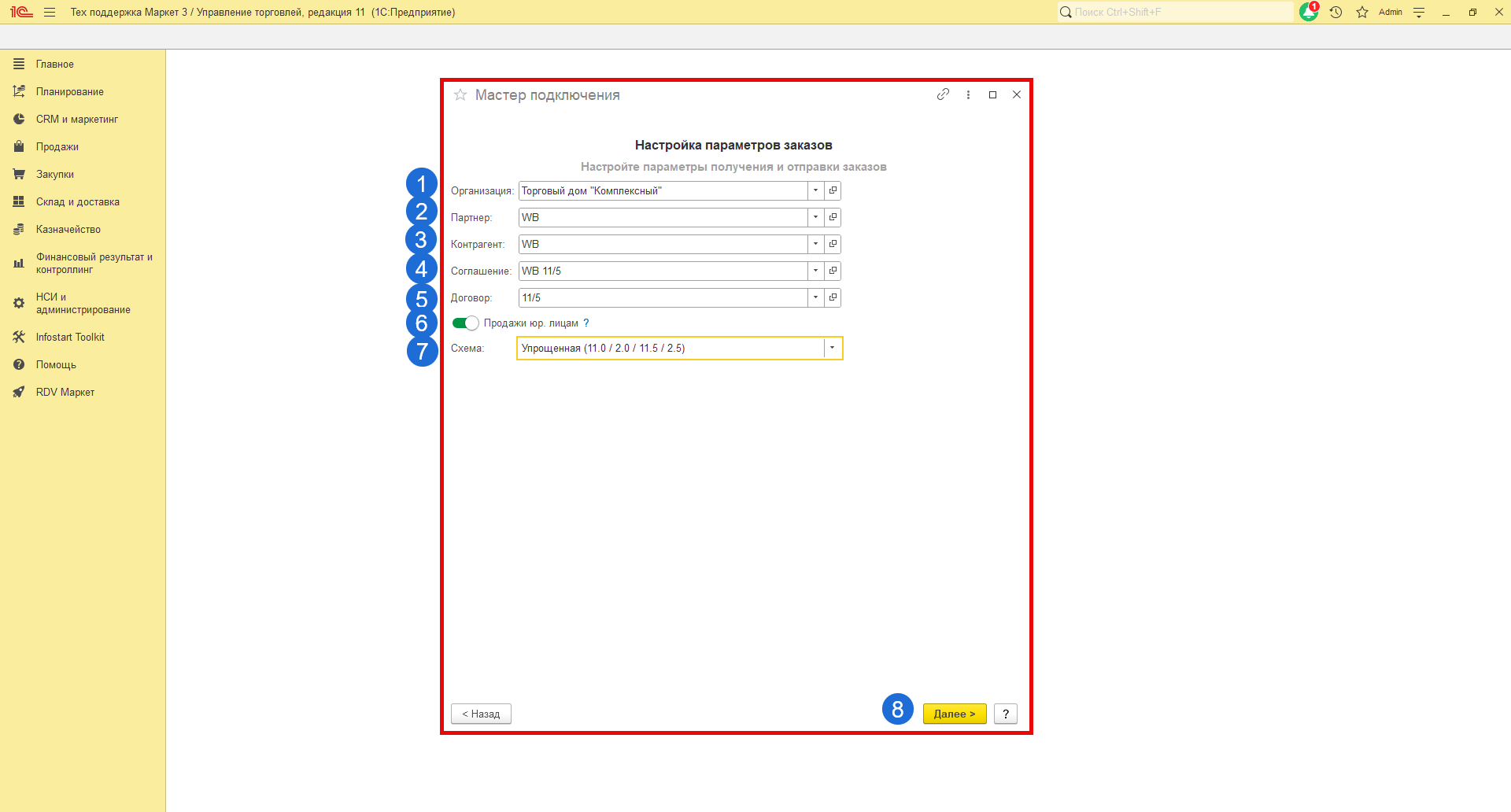Screen dimensions: 1511x812
Task: Open wizard help question button
Action: pos(1006,714)
